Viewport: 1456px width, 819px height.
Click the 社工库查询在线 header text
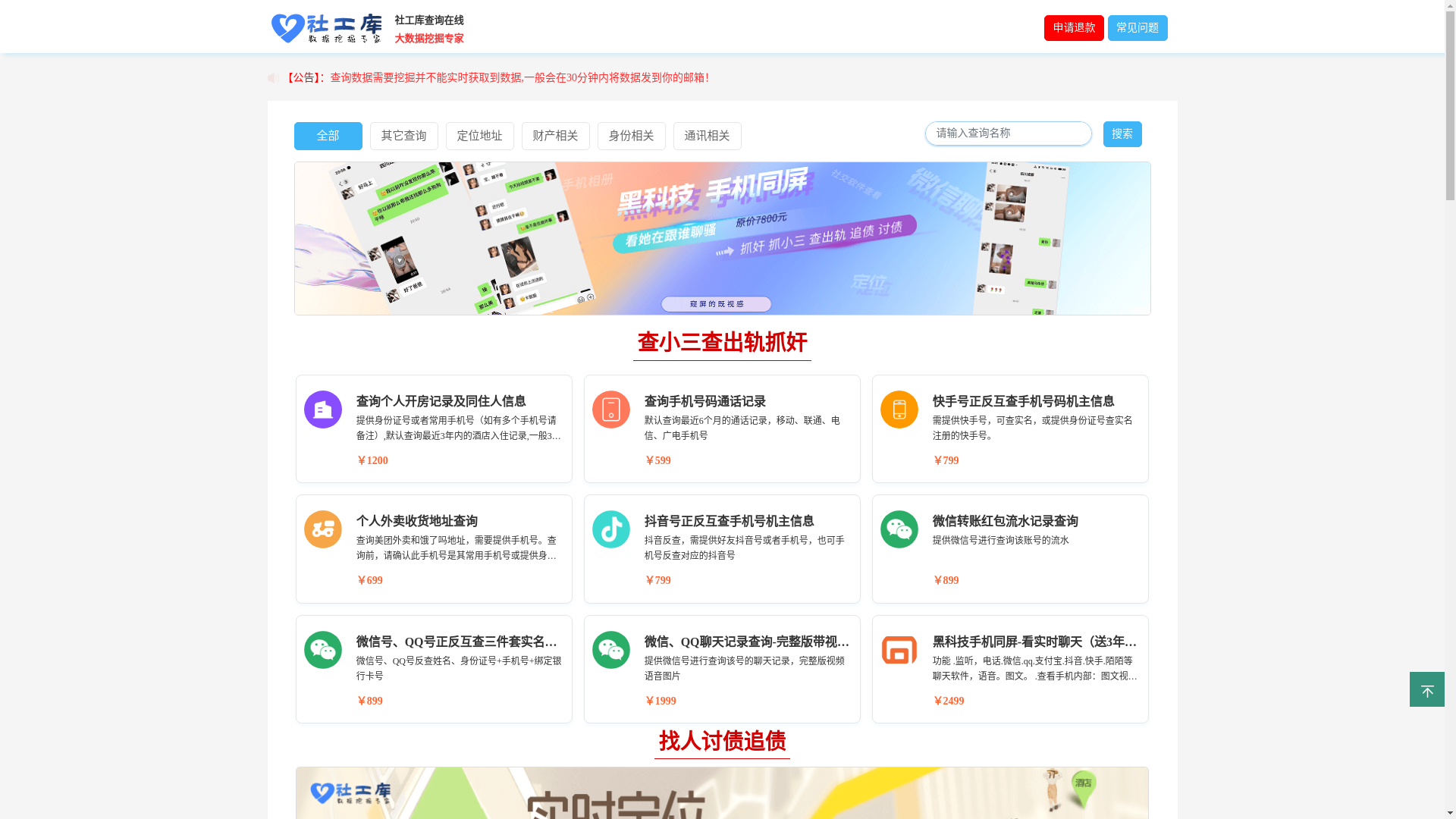429,20
